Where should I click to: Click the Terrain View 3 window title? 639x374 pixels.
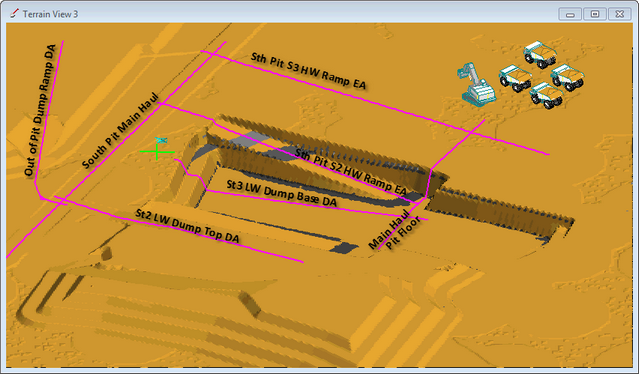coord(50,14)
